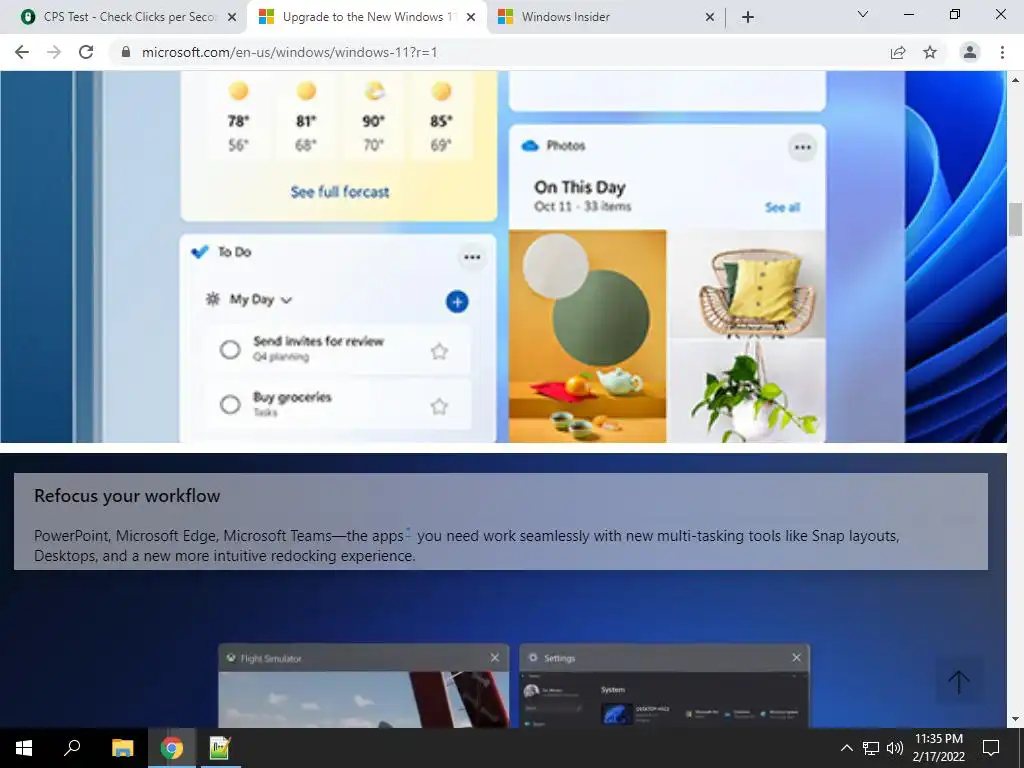Show hidden system tray icons
This screenshot has height=768, width=1024.
click(x=846, y=748)
